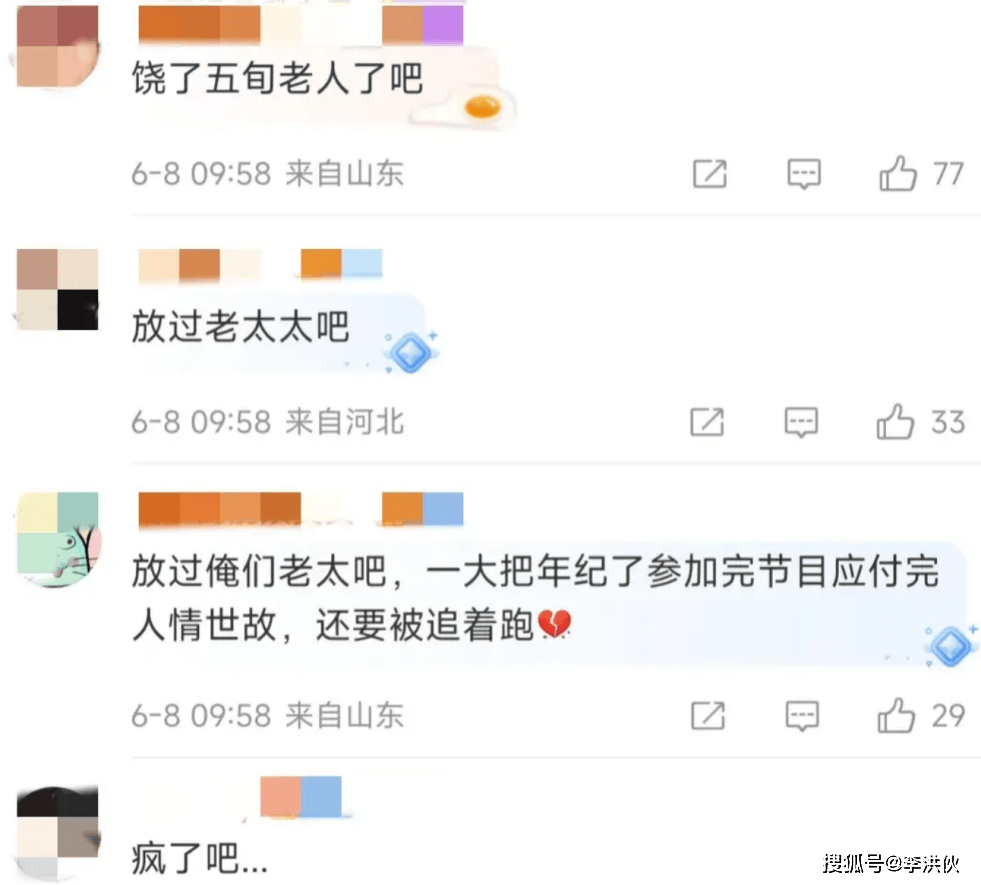The width and height of the screenshot is (981, 885).
Task: Like the comment with 77 likes
Action: (x=897, y=173)
